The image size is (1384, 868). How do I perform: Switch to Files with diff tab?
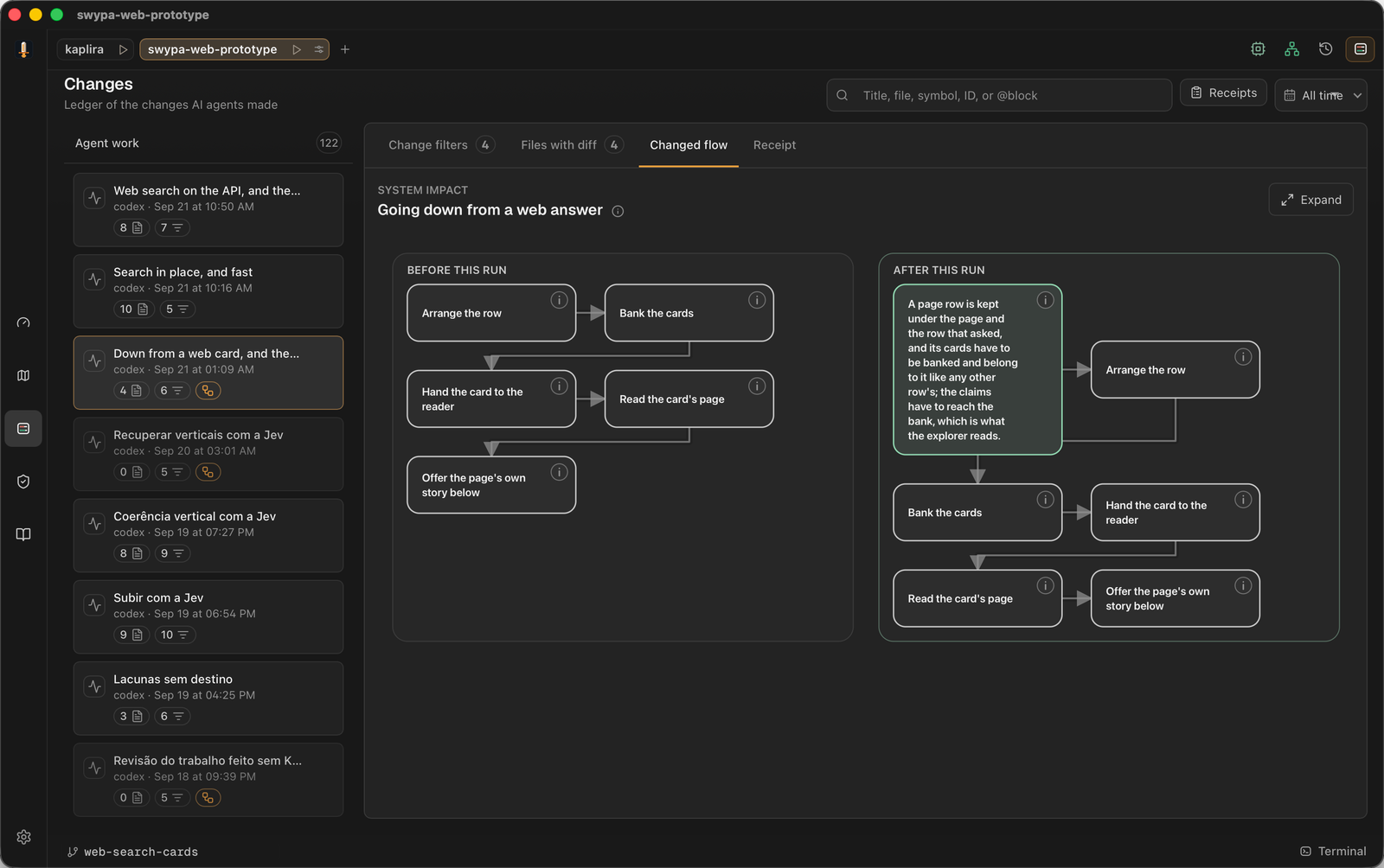click(571, 145)
